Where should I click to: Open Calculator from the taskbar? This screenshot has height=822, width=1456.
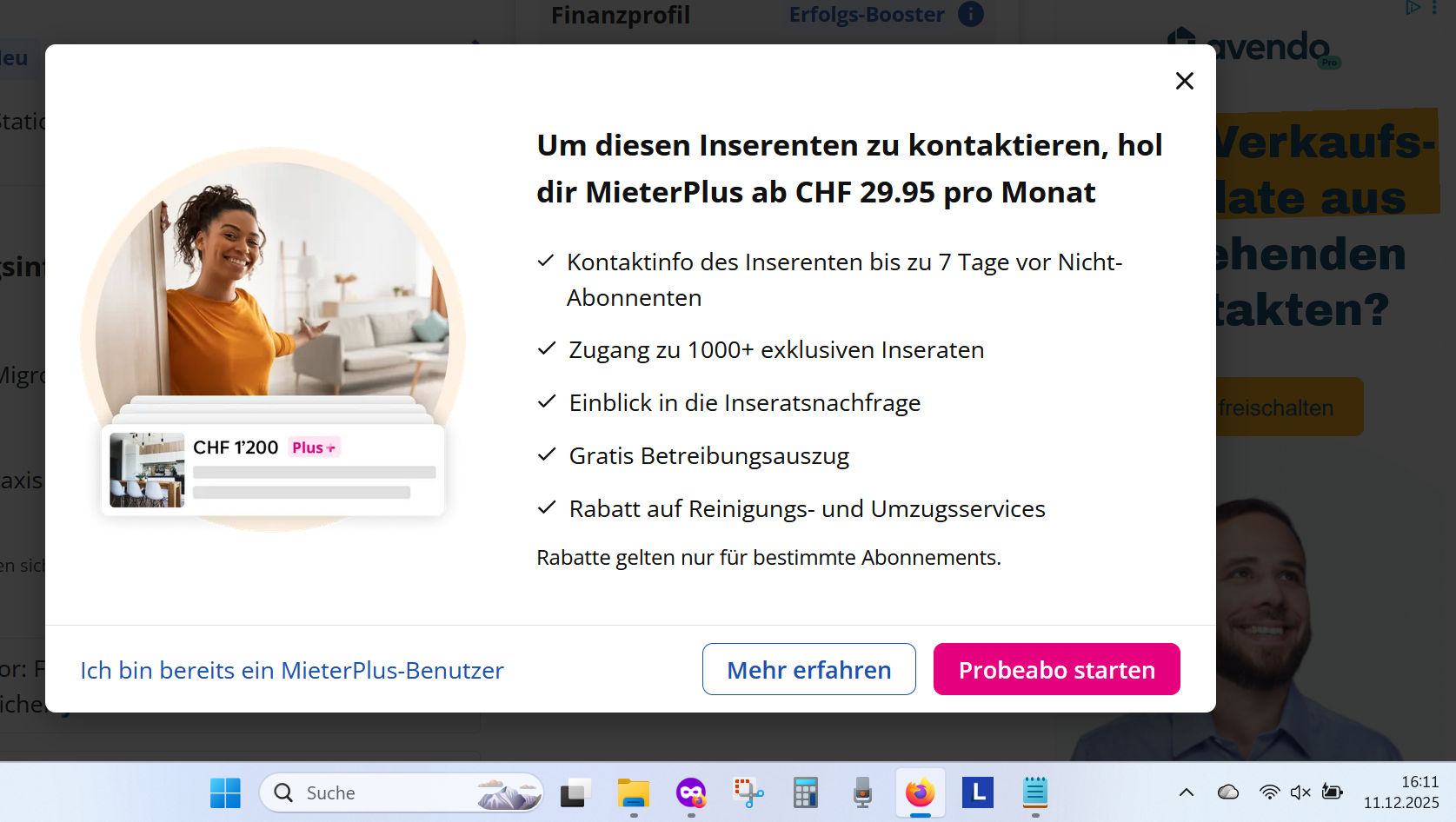click(806, 792)
